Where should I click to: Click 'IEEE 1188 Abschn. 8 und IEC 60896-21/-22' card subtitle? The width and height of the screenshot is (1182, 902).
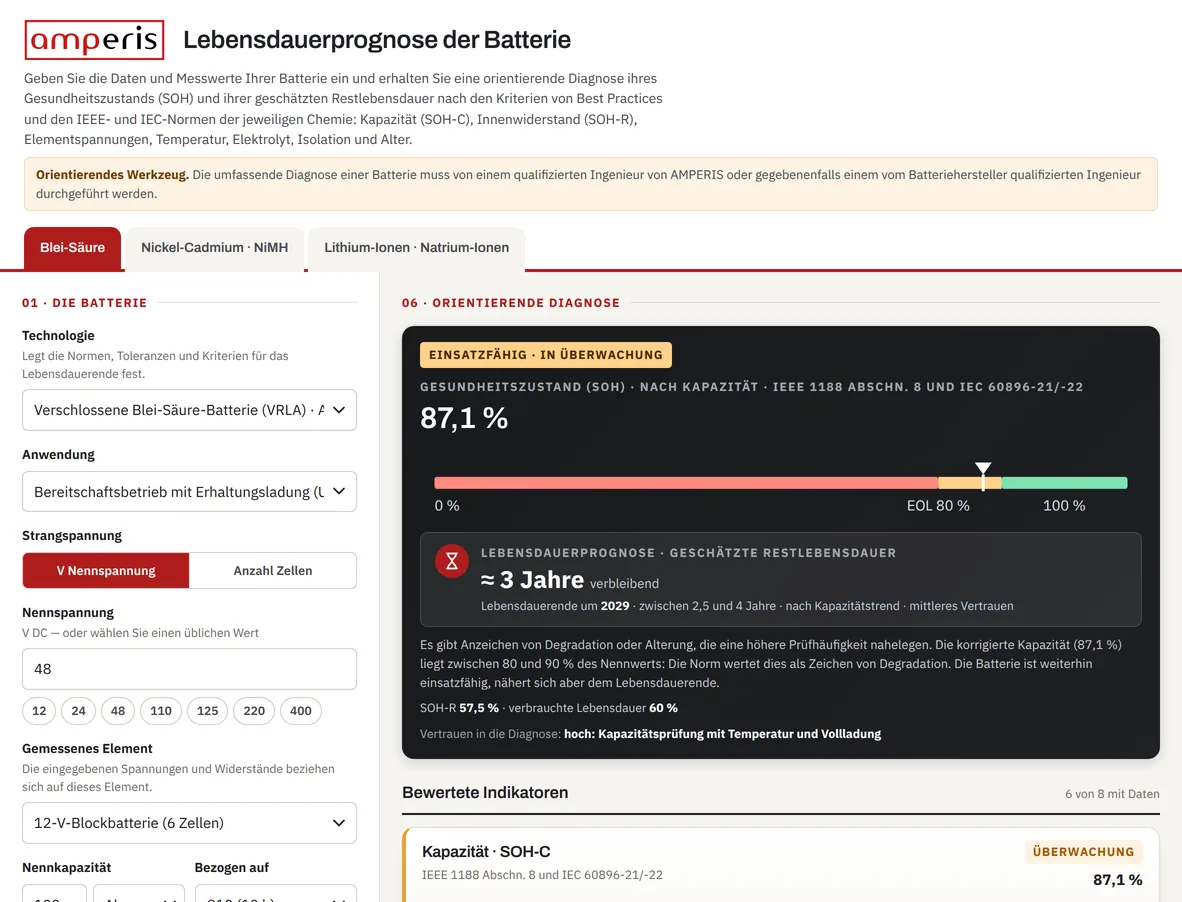(x=543, y=875)
